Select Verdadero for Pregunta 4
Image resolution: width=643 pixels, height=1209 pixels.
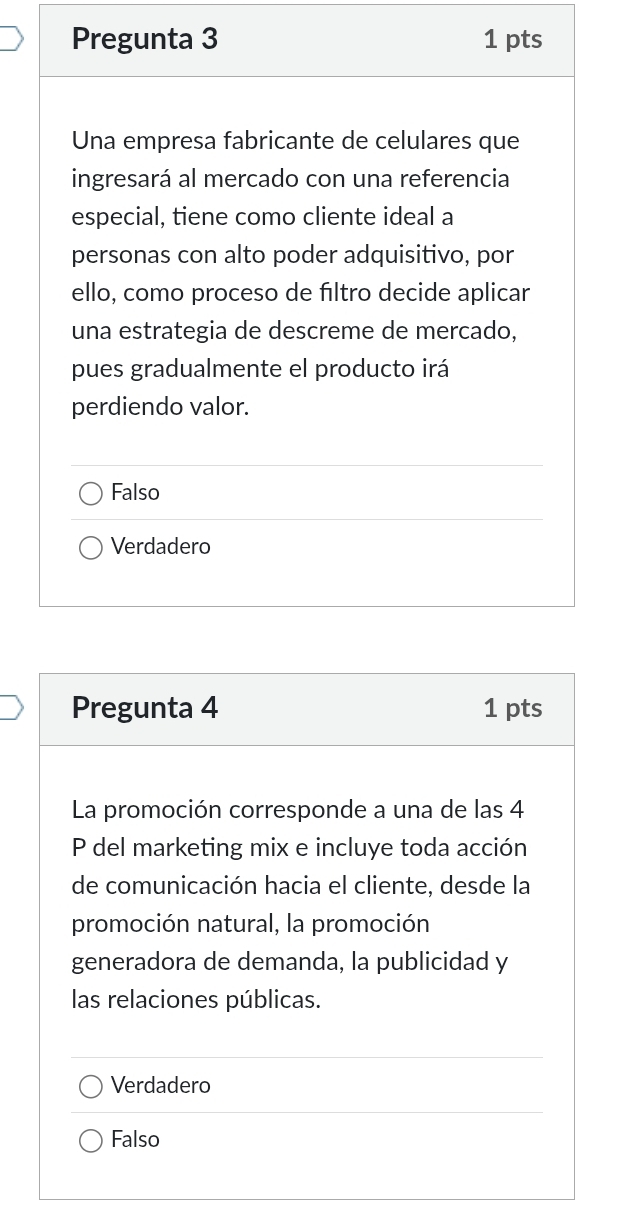pyautogui.click(x=91, y=1086)
